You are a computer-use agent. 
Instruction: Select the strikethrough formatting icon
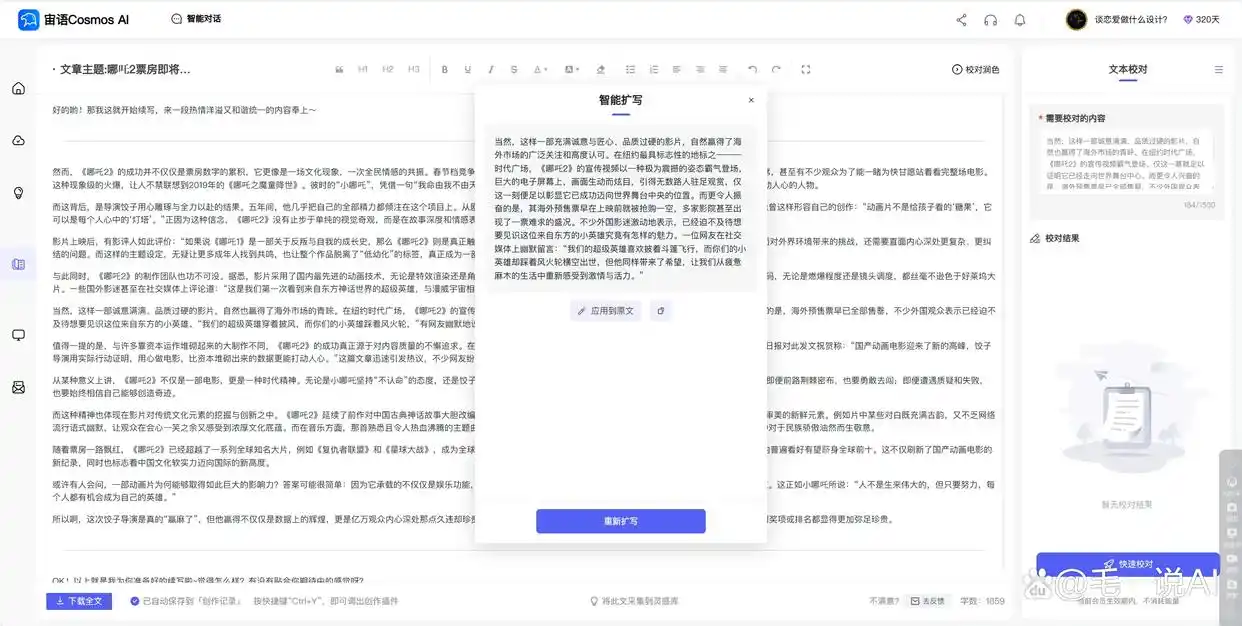click(514, 69)
